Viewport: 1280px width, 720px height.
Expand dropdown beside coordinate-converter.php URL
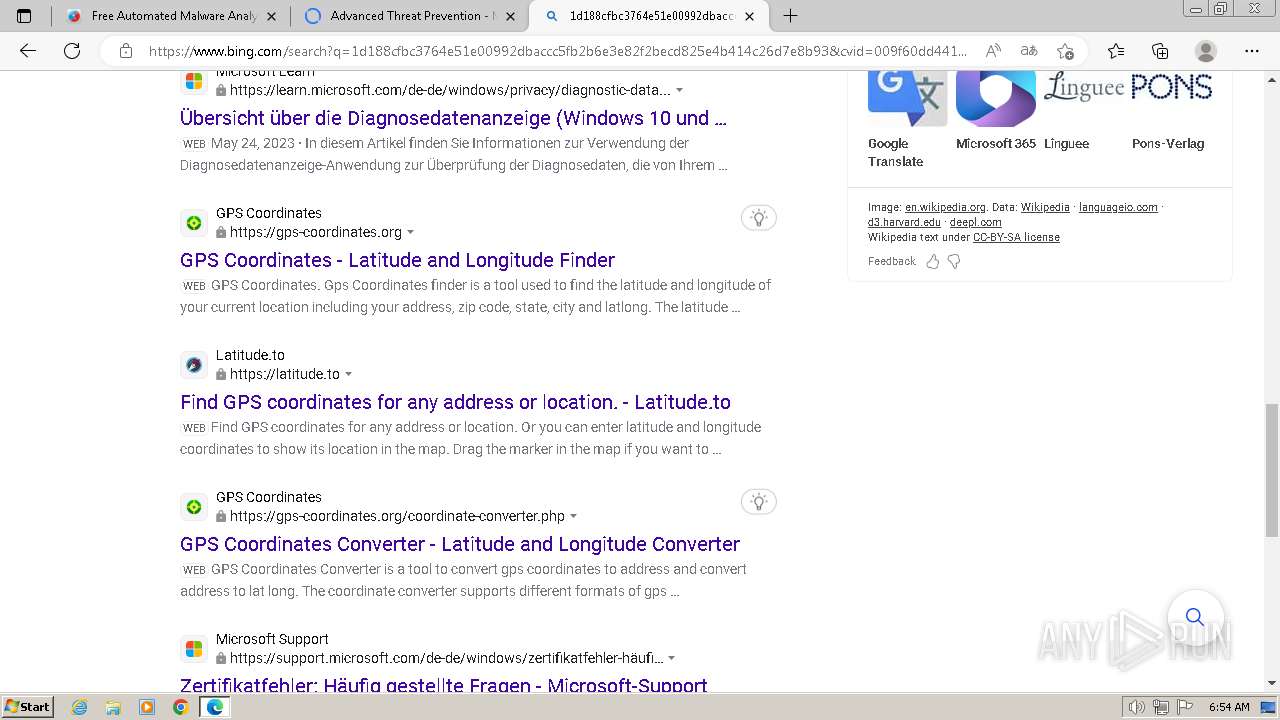point(573,516)
